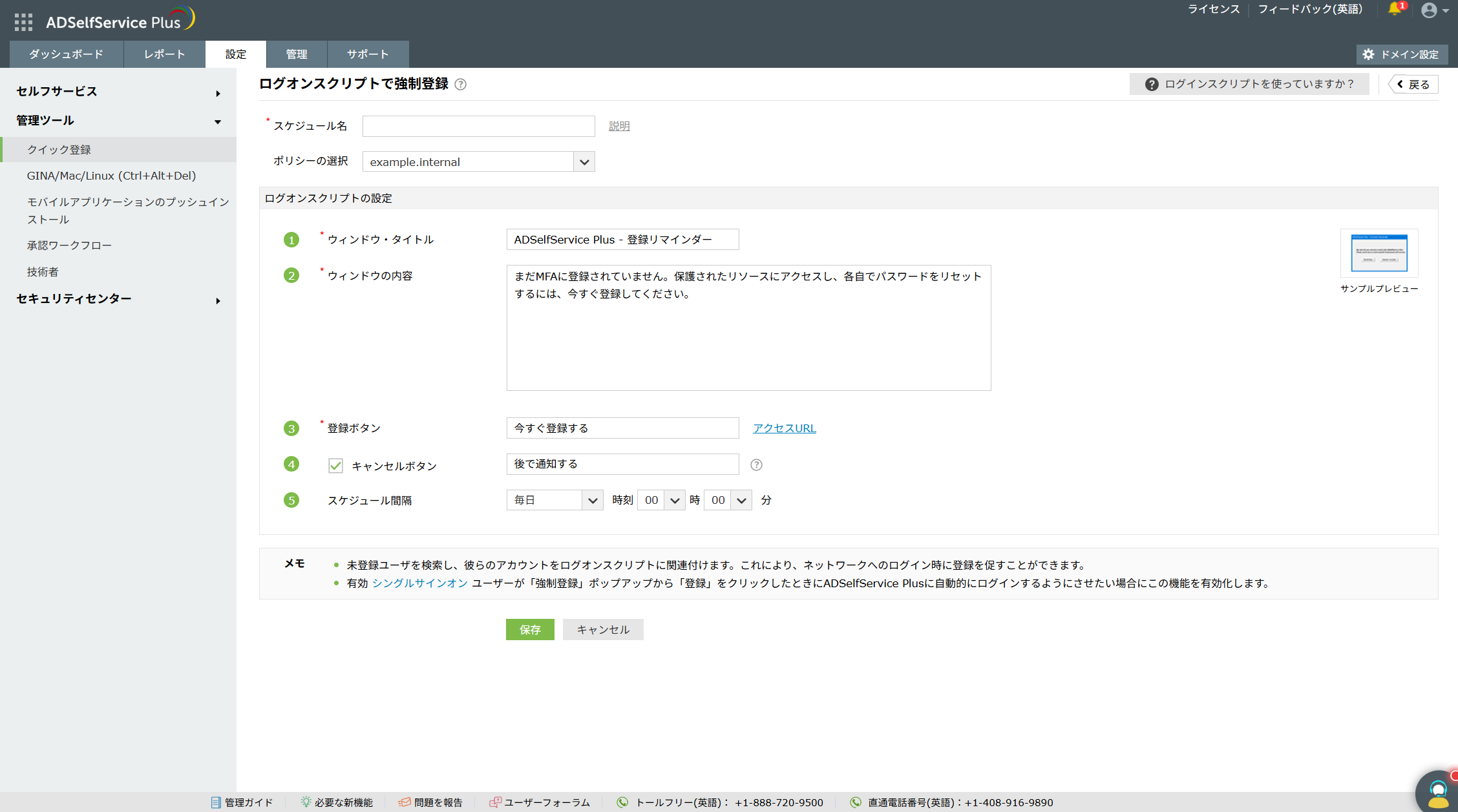1458x812 pixels.
Task: Open the app grid launcher icon
Action: click(23, 23)
